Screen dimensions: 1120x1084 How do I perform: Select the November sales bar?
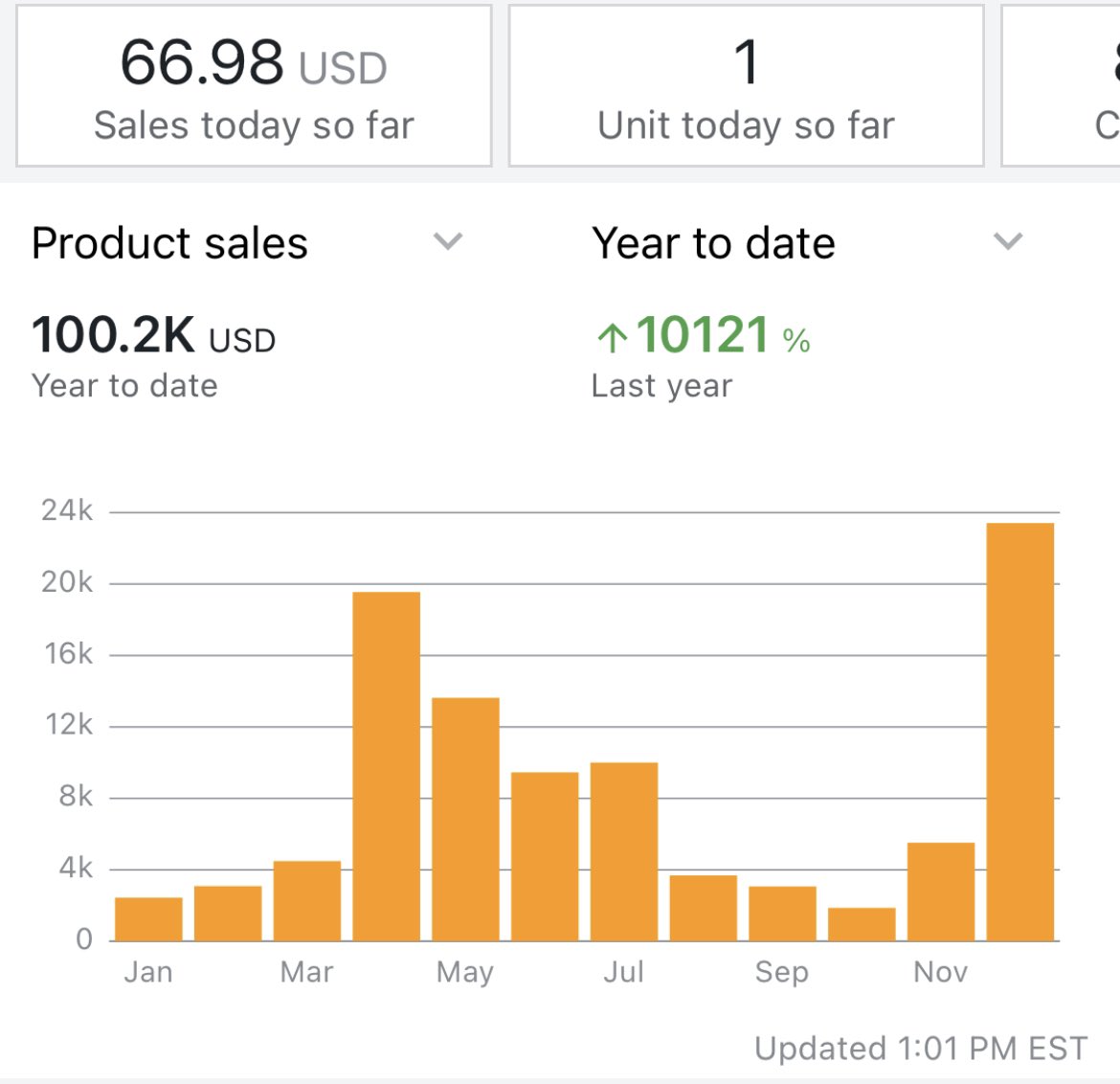point(941,892)
